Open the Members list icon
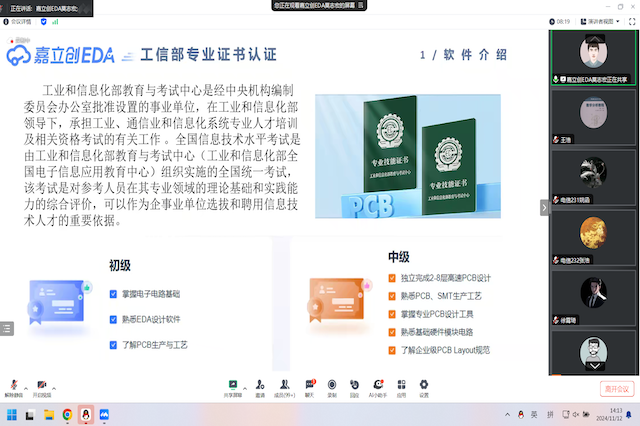 286,385
